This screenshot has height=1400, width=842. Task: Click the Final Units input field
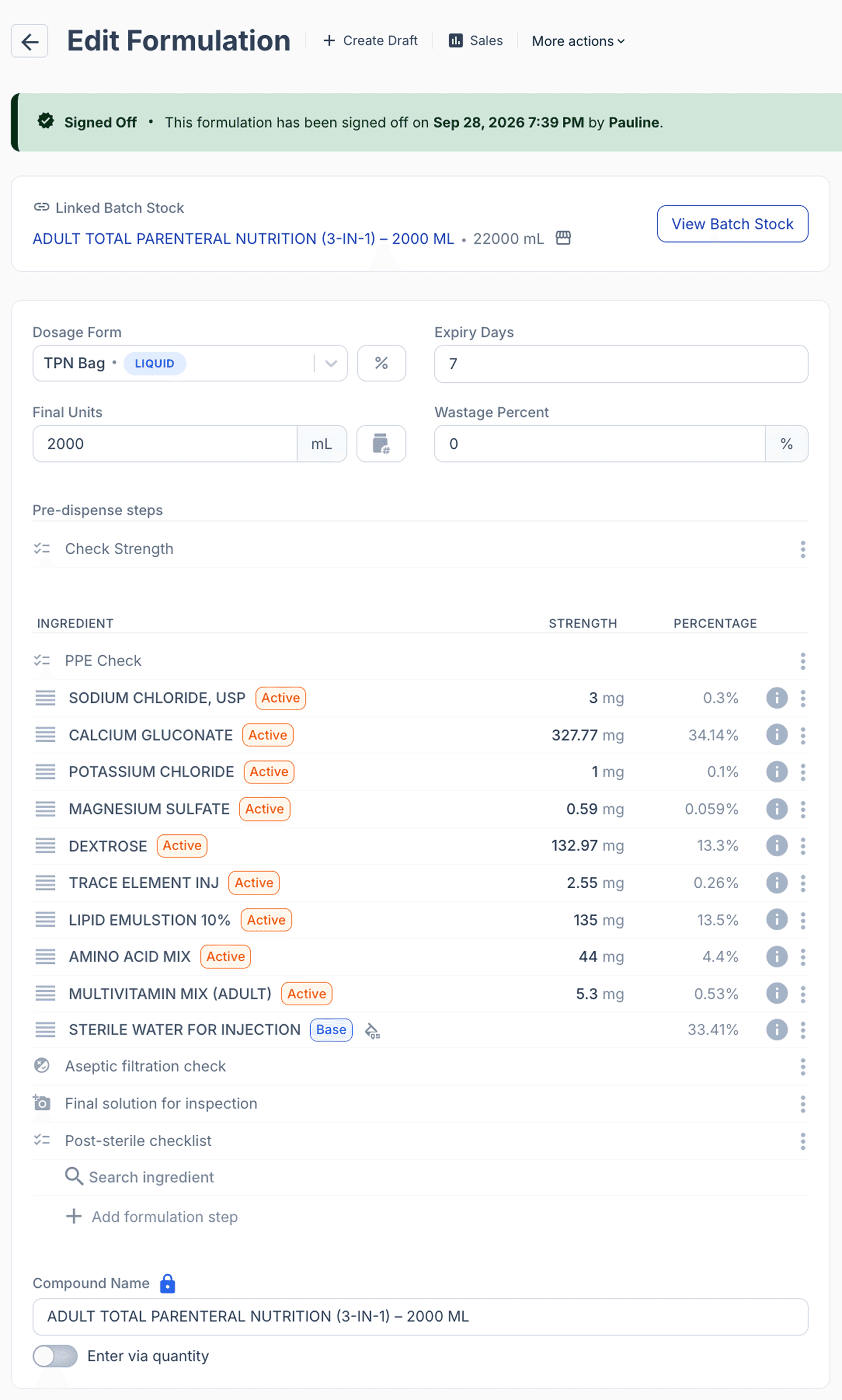tap(165, 444)
